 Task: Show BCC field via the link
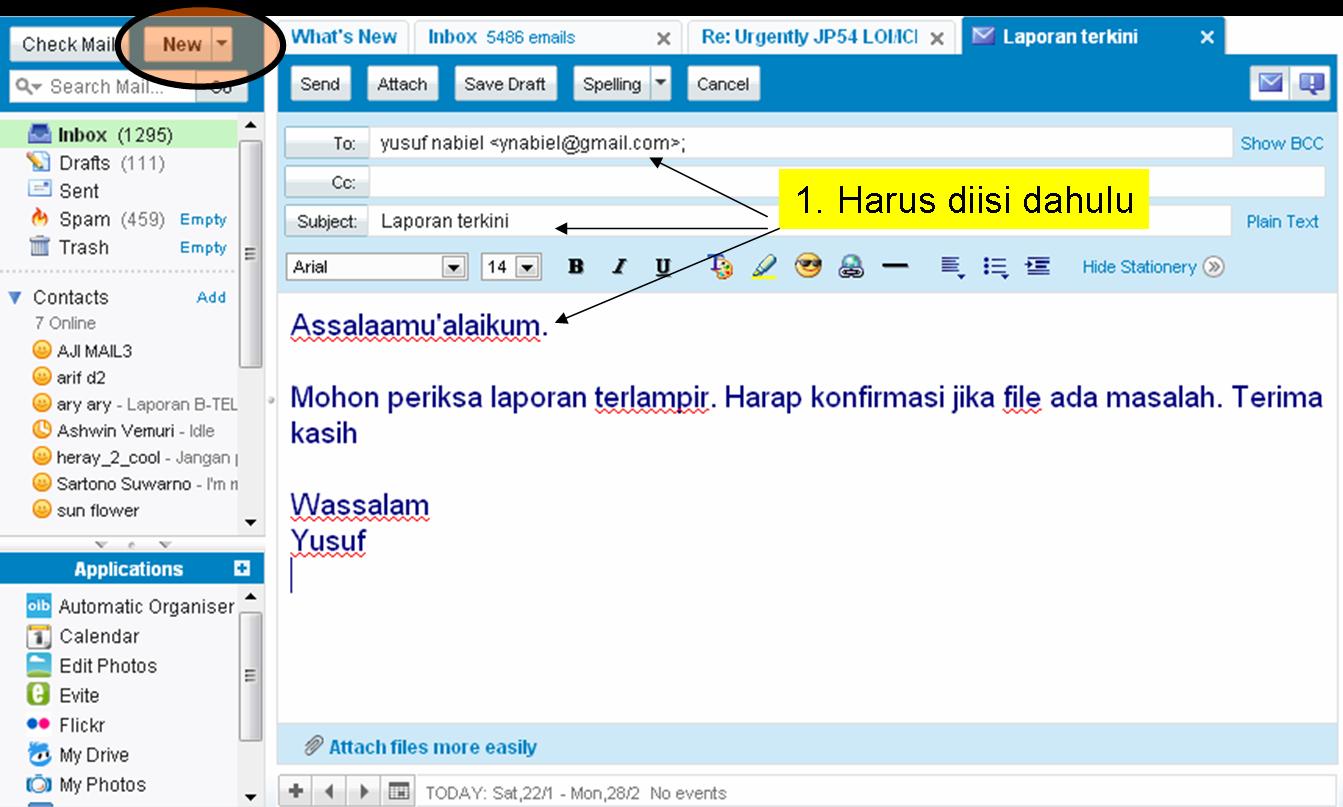click(1282, 143)
